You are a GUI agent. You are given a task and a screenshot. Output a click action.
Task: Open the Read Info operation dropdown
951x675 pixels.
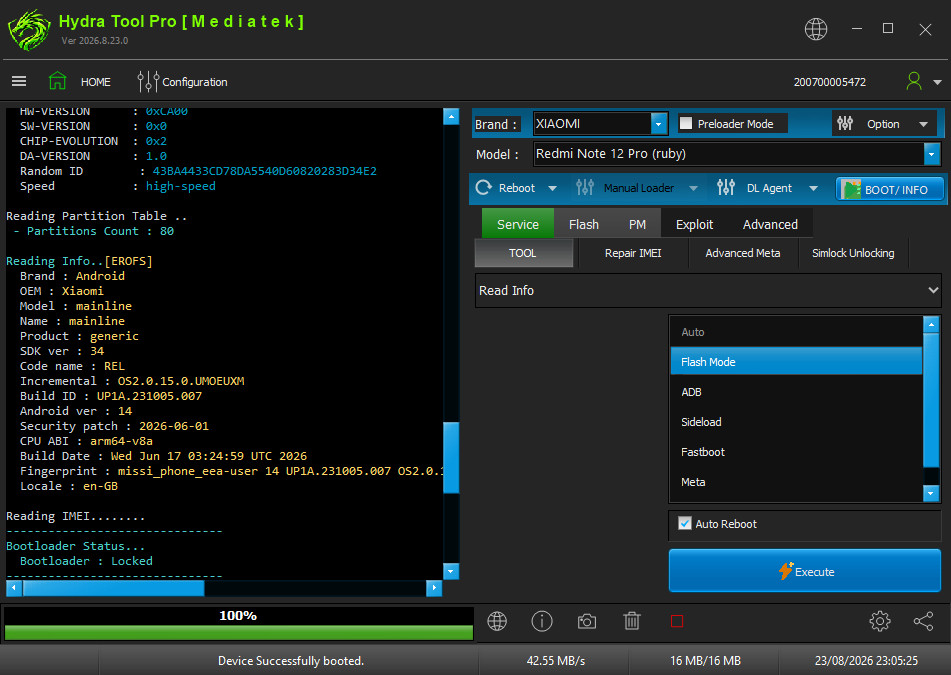coord(708,290)
